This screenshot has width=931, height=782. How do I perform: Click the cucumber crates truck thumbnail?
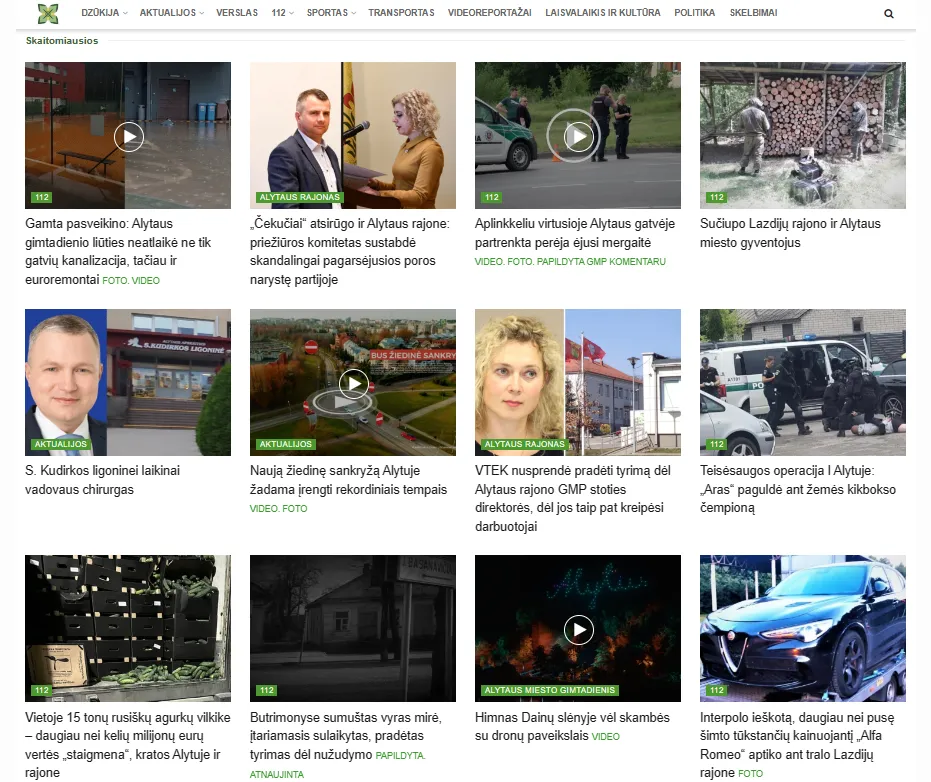click(x=128, y=628)
